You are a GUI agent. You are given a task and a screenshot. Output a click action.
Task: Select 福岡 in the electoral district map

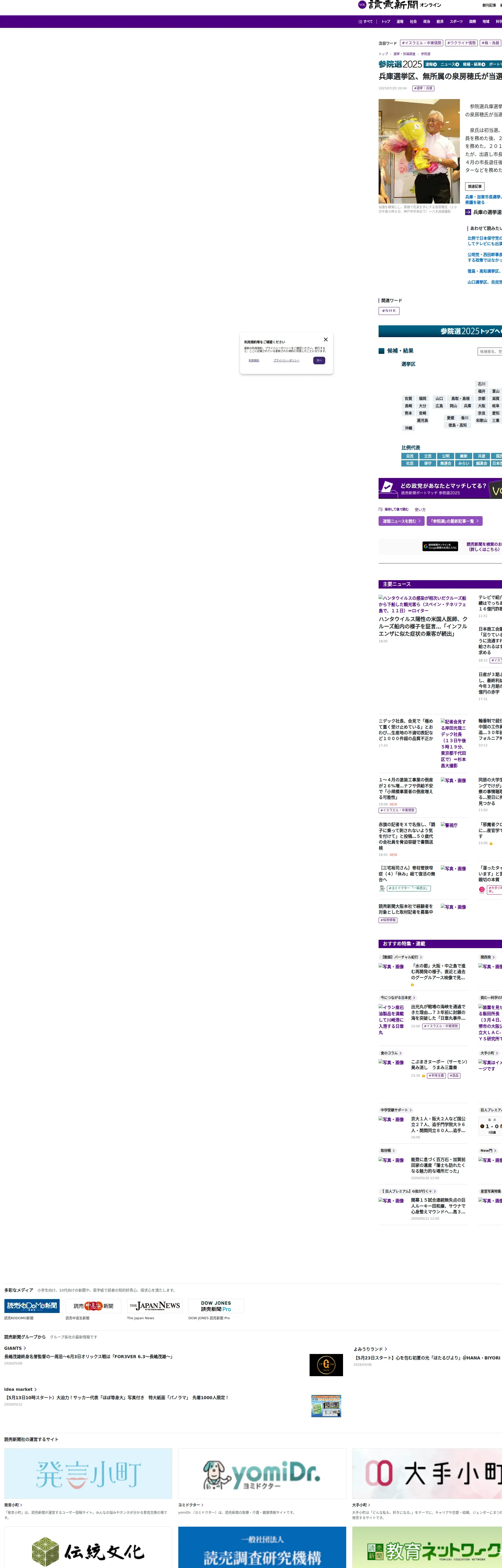point(422,399)
